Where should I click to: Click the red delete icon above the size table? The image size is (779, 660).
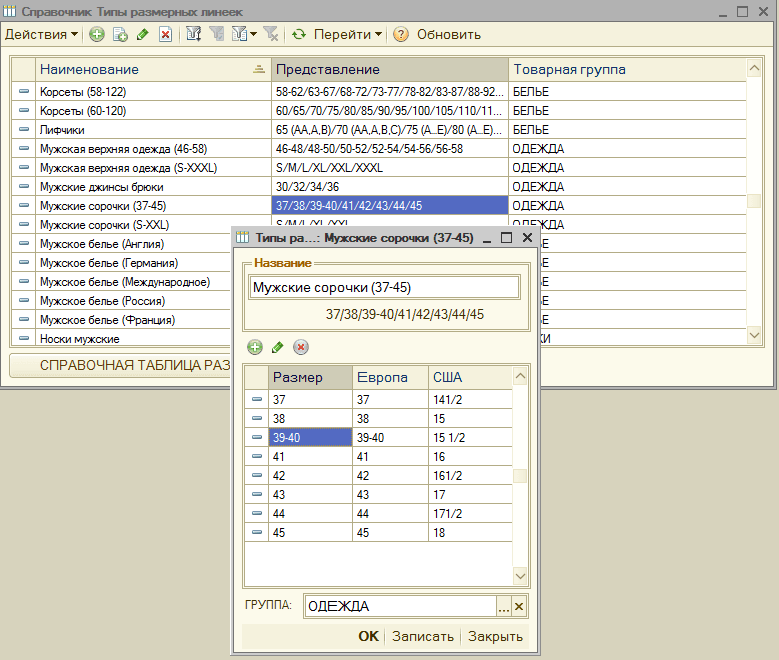click(300, 347)
